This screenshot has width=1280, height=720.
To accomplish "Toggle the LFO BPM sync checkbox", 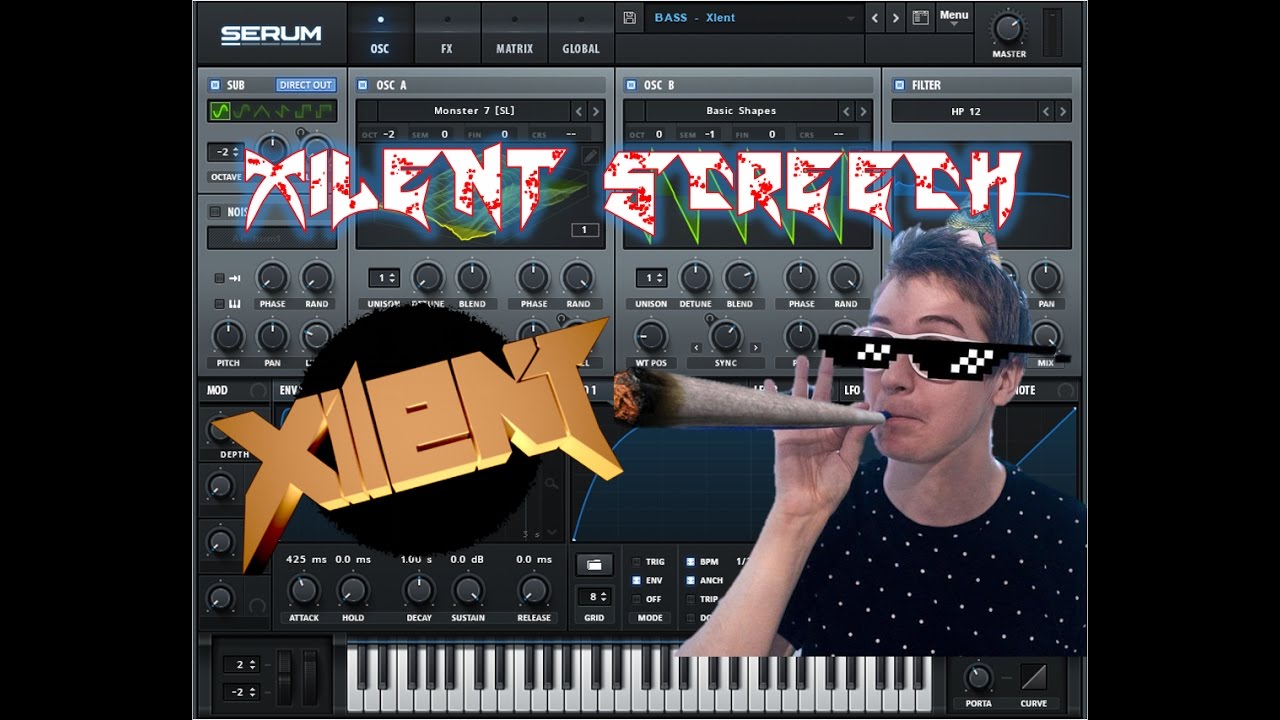I will click(691, 562).
